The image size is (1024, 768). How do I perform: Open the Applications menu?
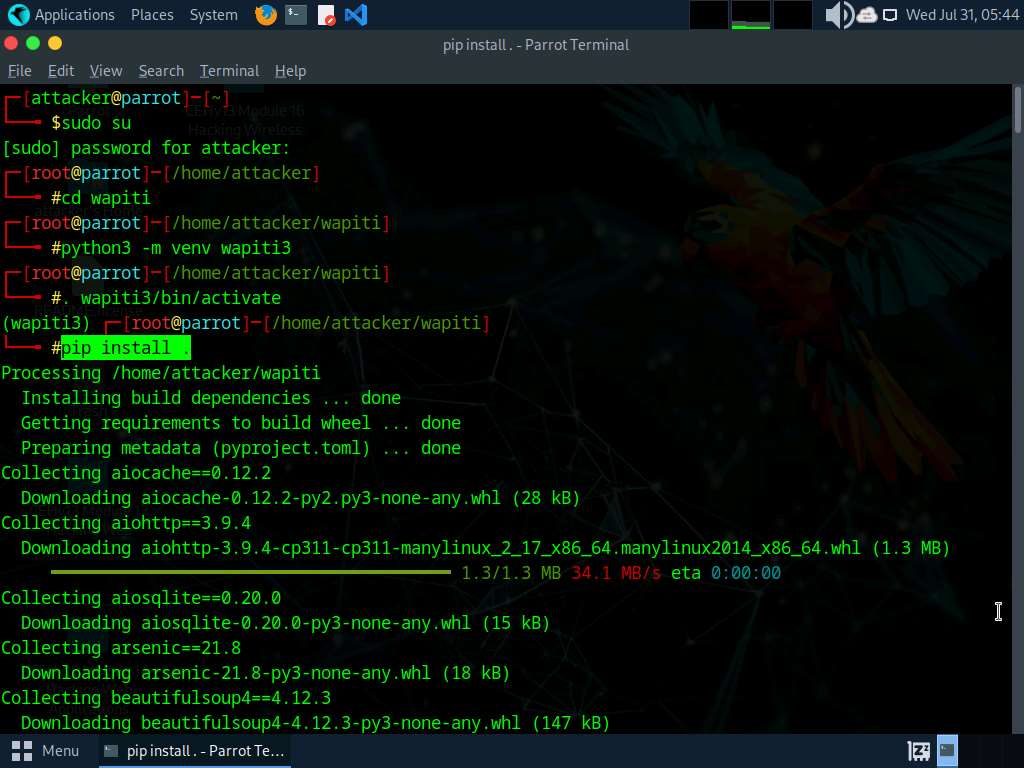pyautogui.click(x=74, y=15)
